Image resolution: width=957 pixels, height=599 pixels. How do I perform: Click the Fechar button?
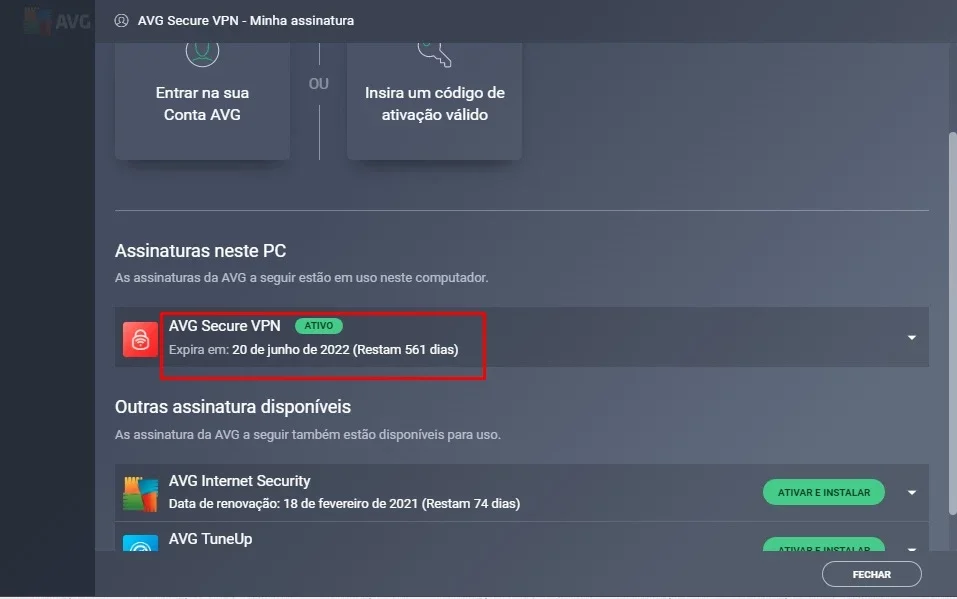coord(872,574)
